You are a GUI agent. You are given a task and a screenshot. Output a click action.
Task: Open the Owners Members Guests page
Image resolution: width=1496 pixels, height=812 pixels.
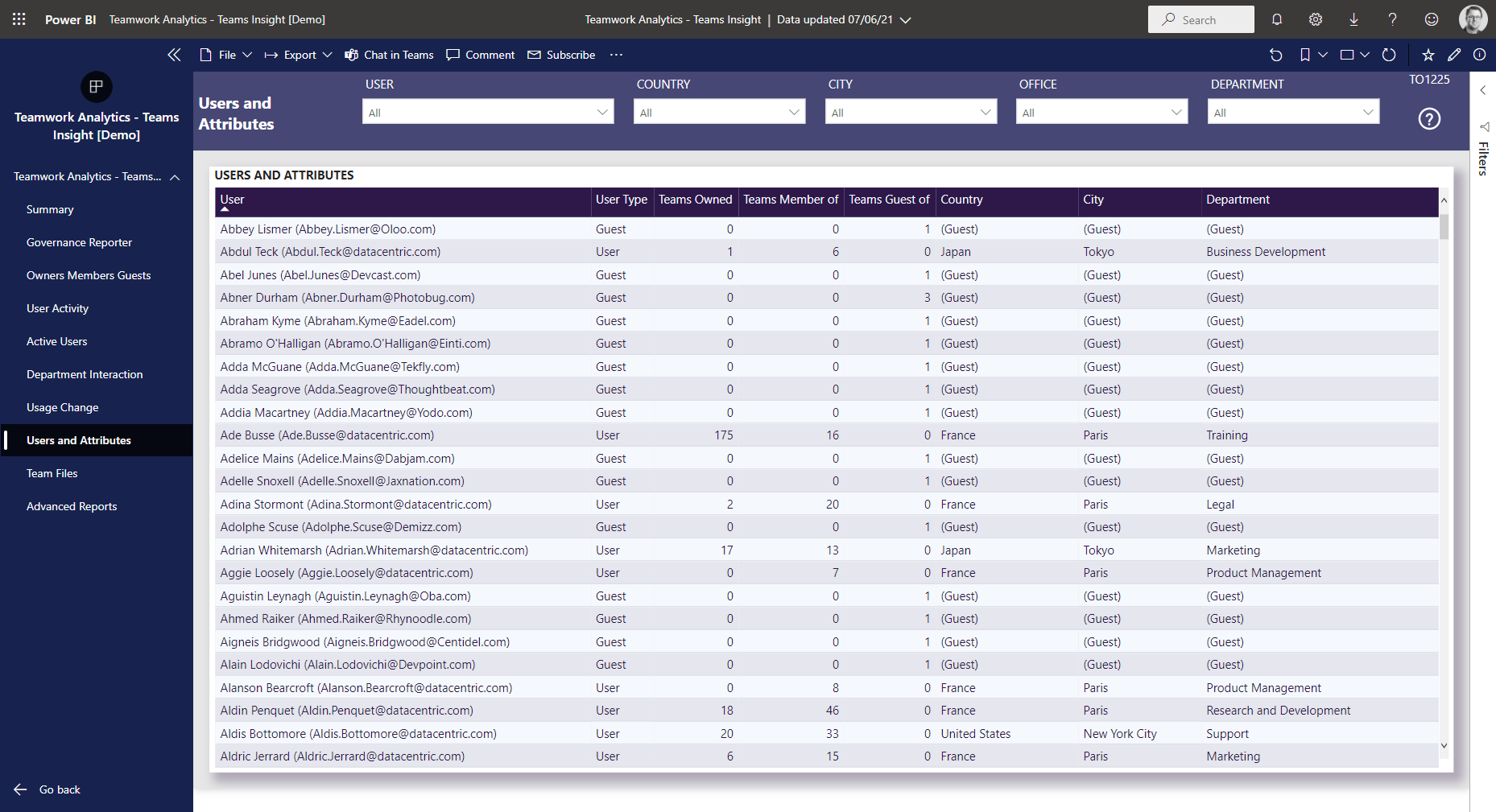[x=89, y=275]
